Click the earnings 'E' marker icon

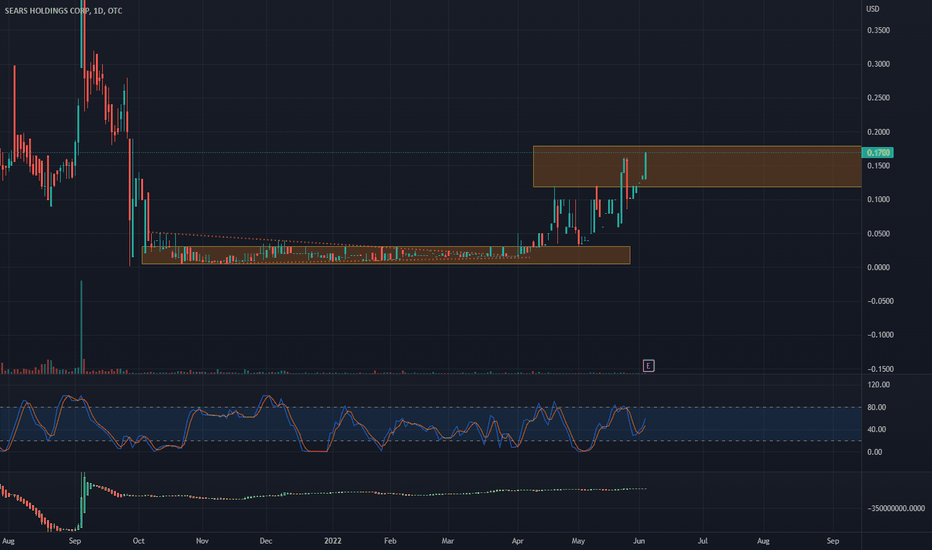point(648,366)
